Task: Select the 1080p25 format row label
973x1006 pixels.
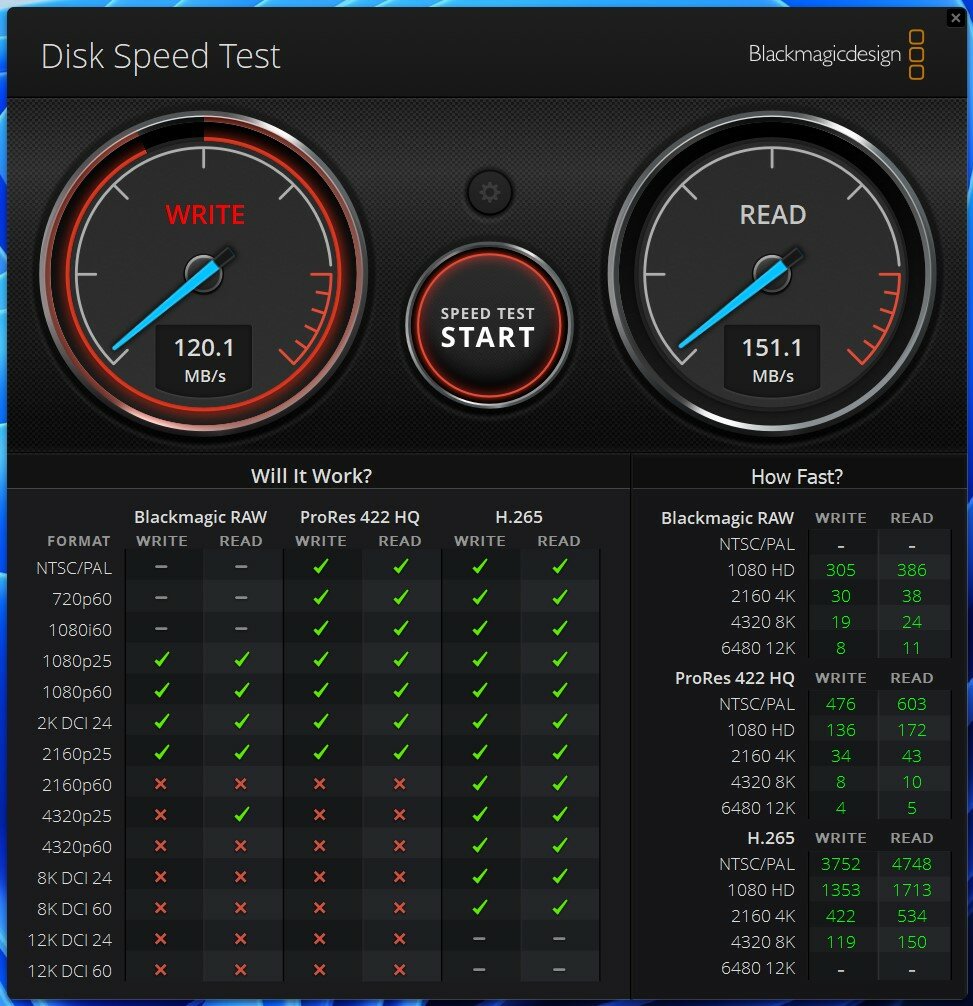Action: (77, 661)
